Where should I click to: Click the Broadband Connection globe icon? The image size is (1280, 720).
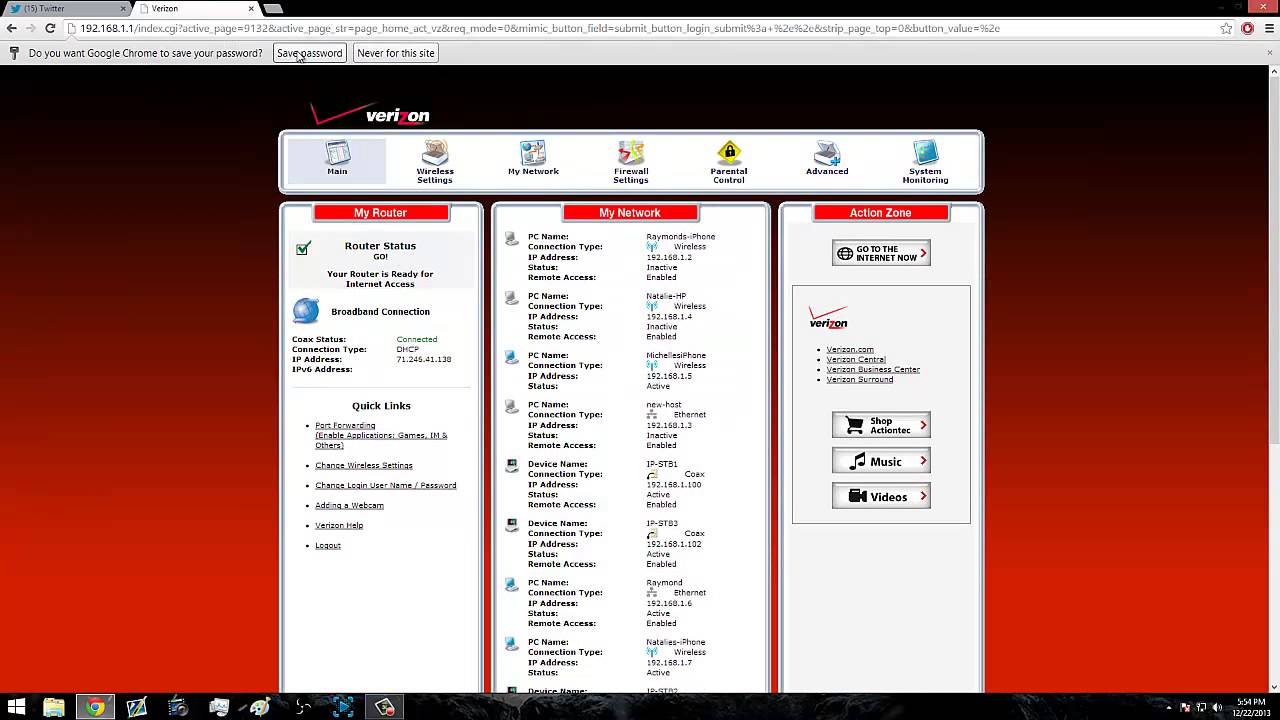(x=305, y=311)
